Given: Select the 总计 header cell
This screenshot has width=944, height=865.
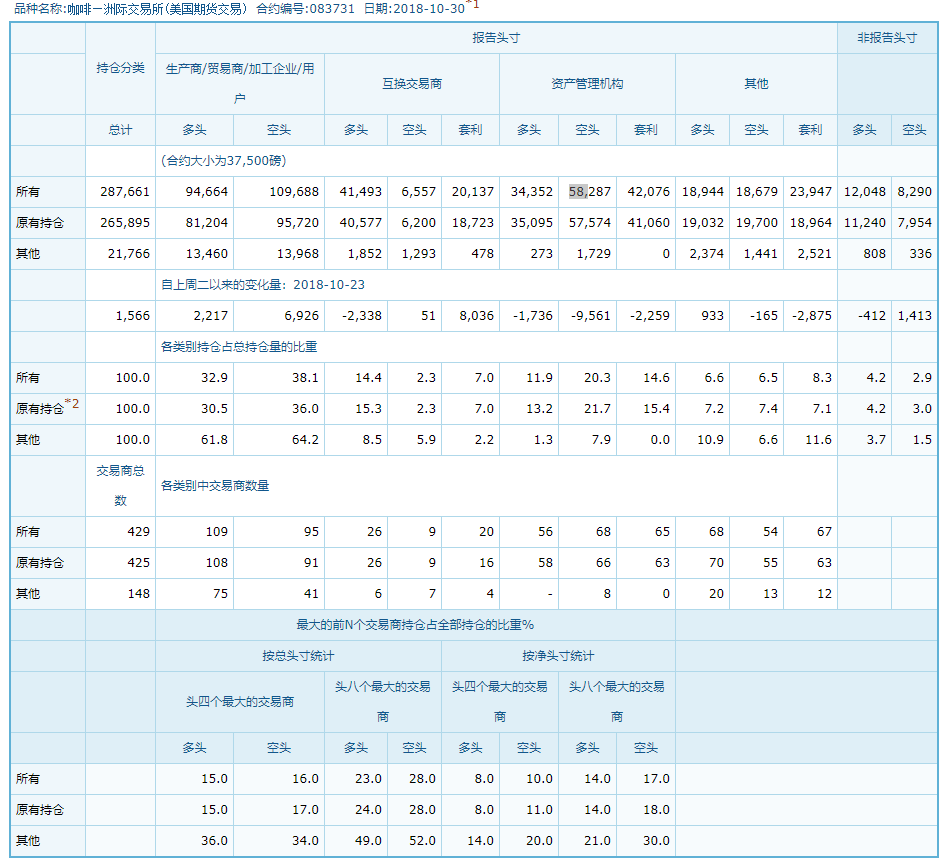Looking at the screenshot, I should click(x=120, y=130).
